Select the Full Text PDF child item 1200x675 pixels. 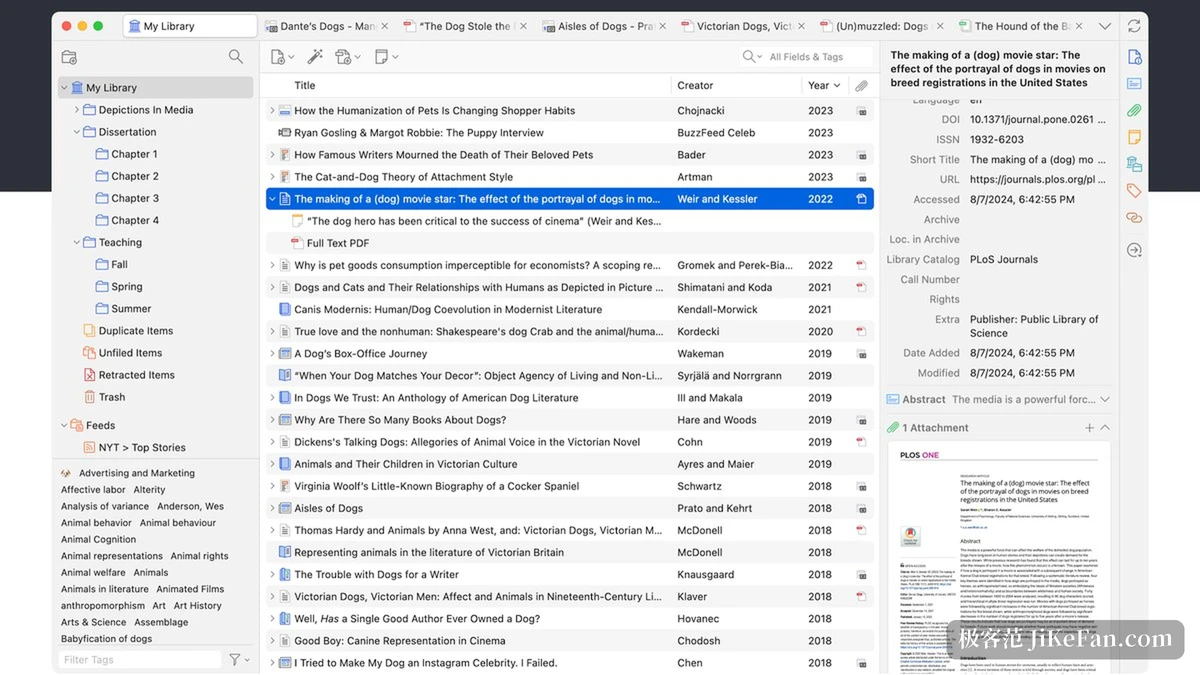pyautogui.click(x=338, y=243)
